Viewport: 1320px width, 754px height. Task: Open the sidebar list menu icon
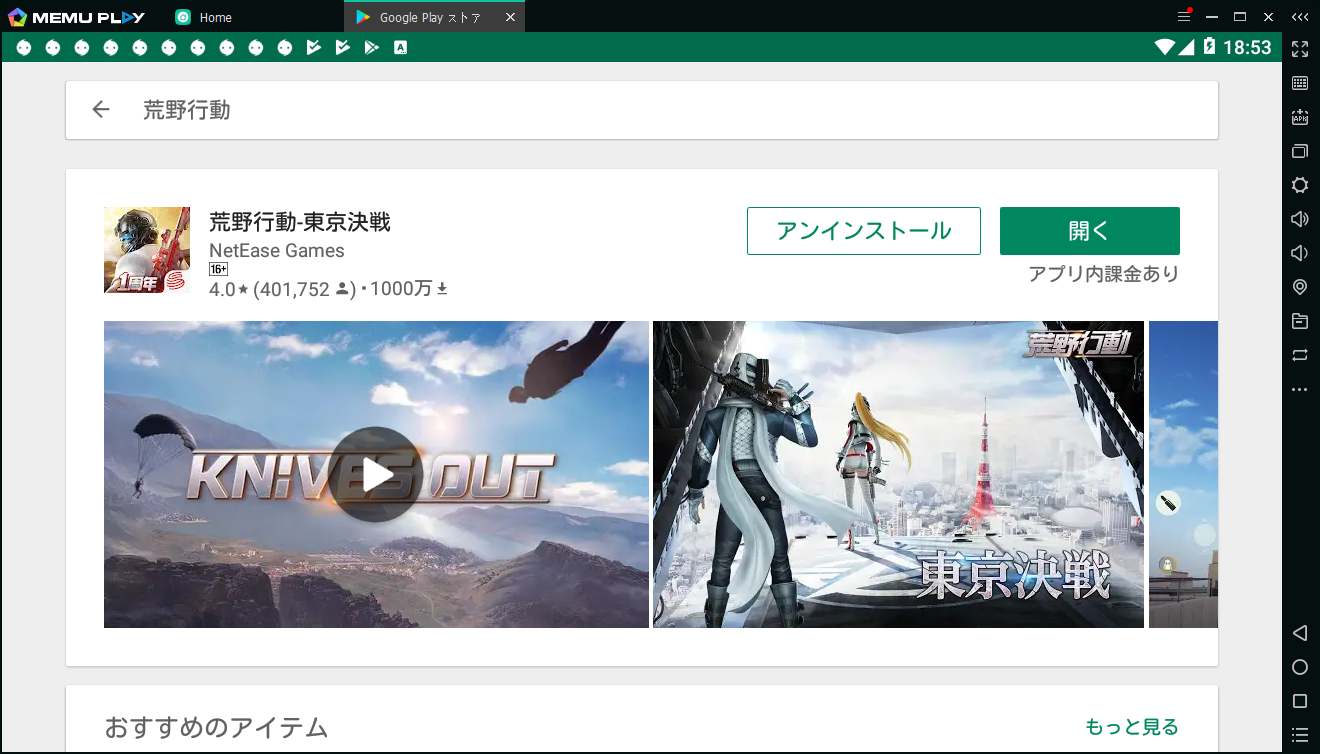point(1300,735)
